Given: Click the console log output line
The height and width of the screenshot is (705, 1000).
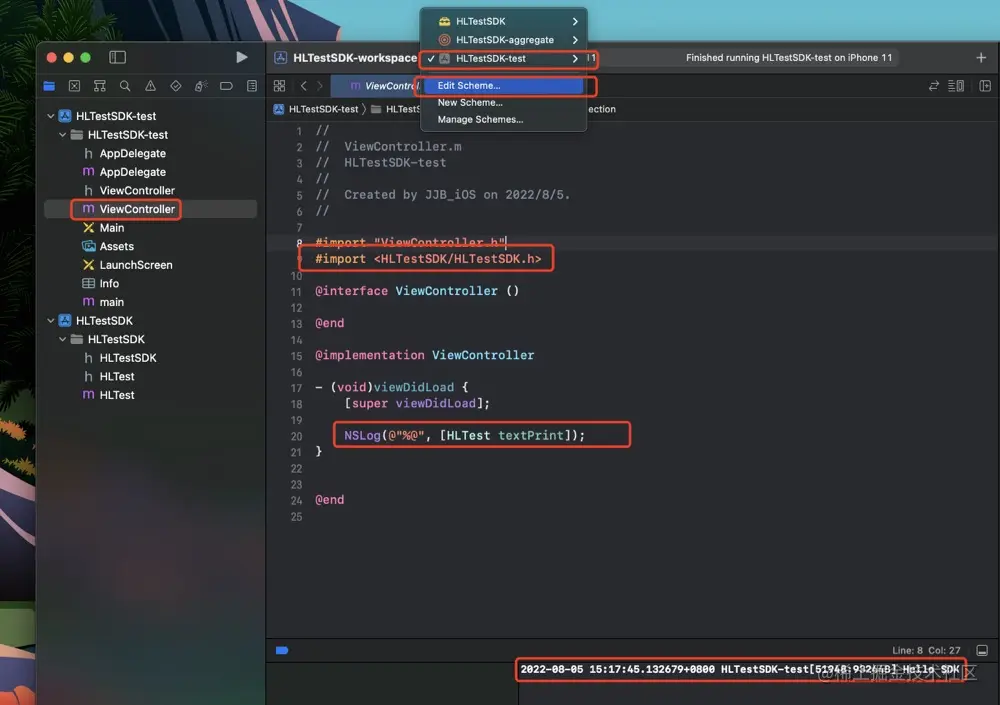Looking at the screenshot, I should [740, 669].
